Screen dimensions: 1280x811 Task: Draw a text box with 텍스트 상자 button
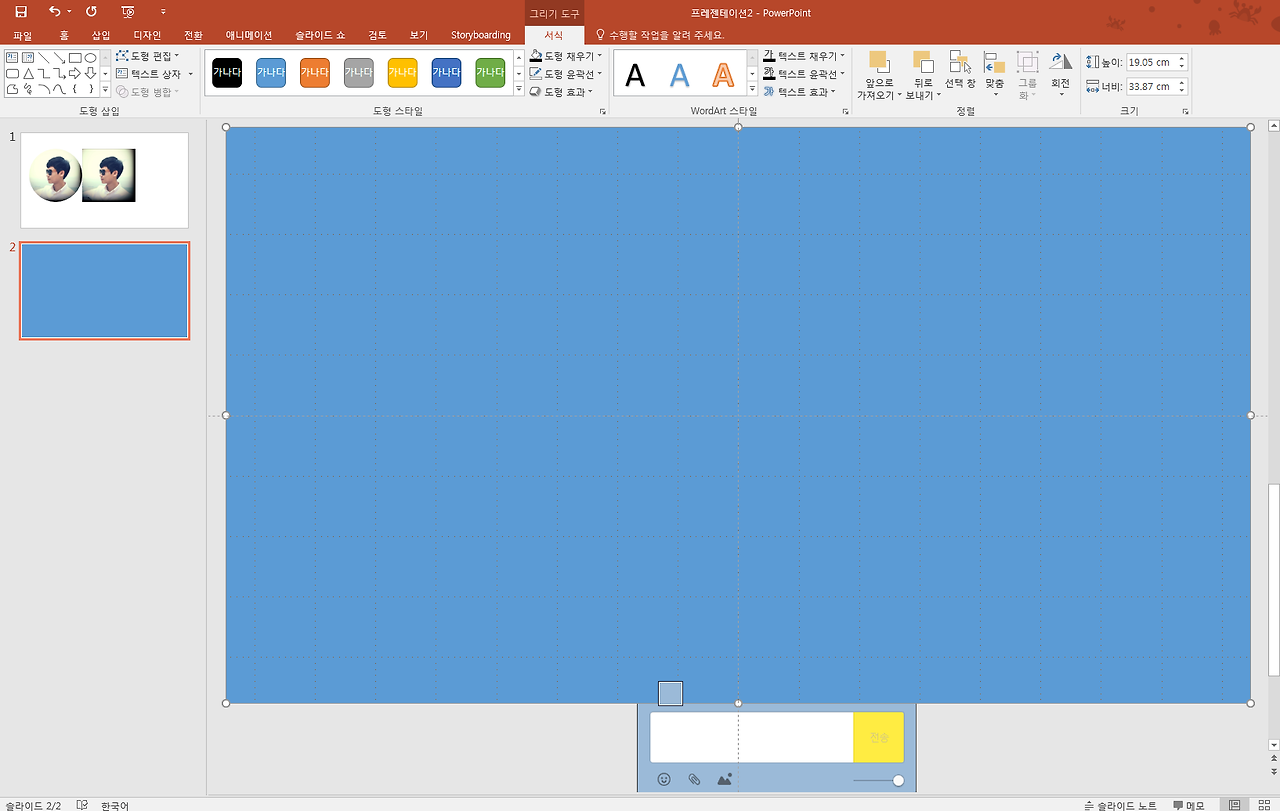click(149, 74)
